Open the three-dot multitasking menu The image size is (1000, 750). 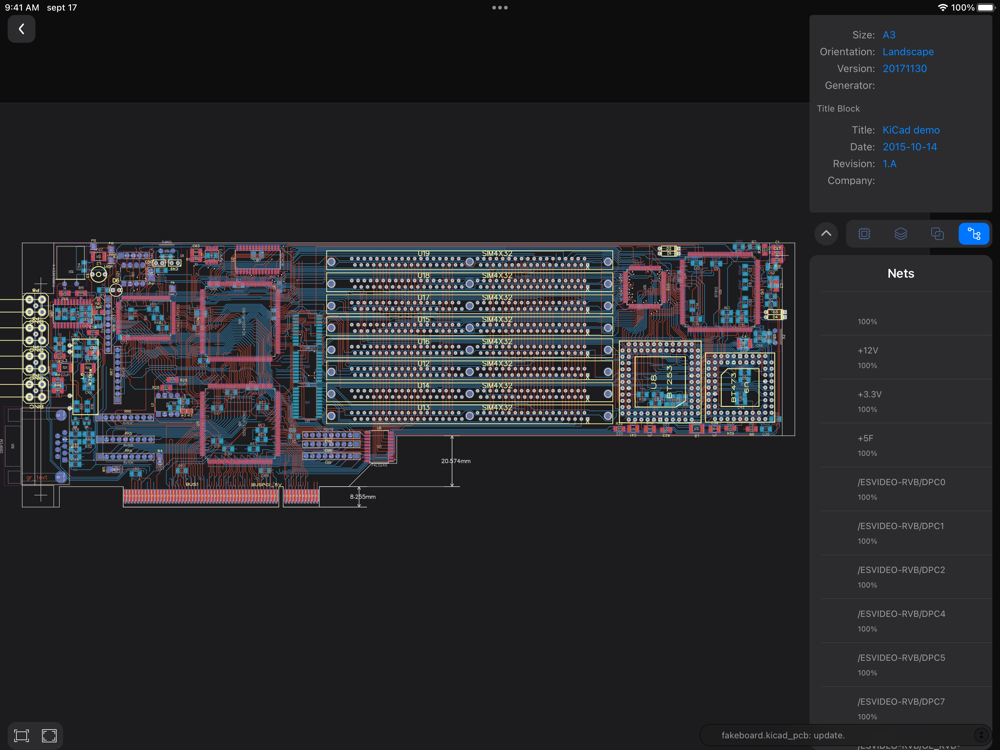coord(500,8)
